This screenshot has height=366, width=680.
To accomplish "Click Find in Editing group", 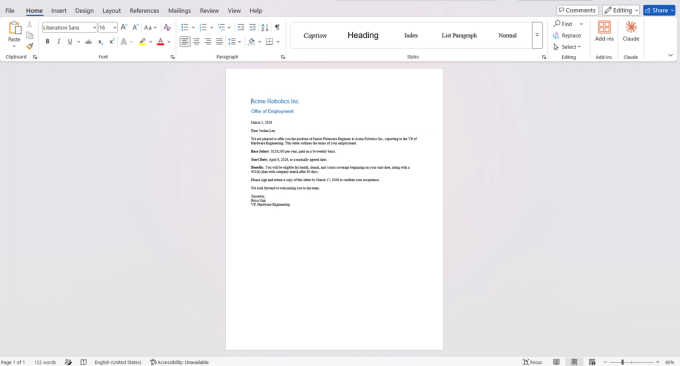I will pos(563,24).
